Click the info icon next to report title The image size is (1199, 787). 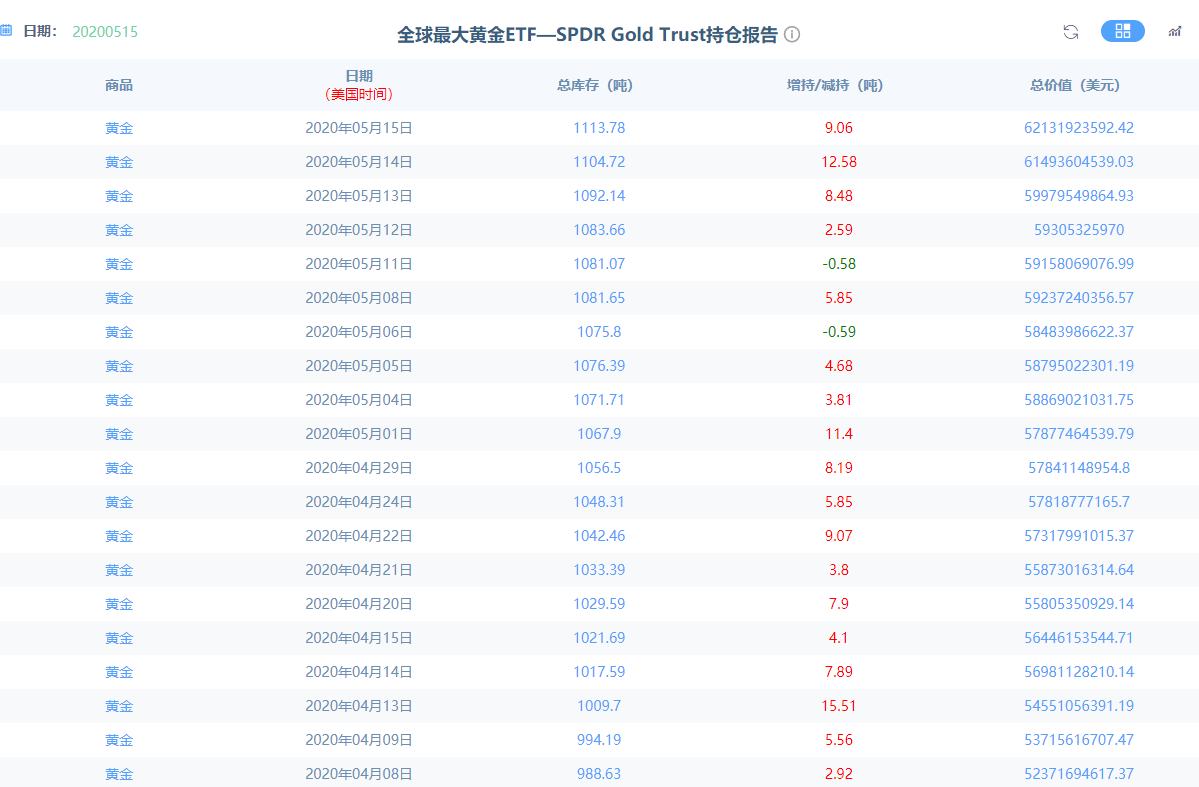tap(792, 34)
